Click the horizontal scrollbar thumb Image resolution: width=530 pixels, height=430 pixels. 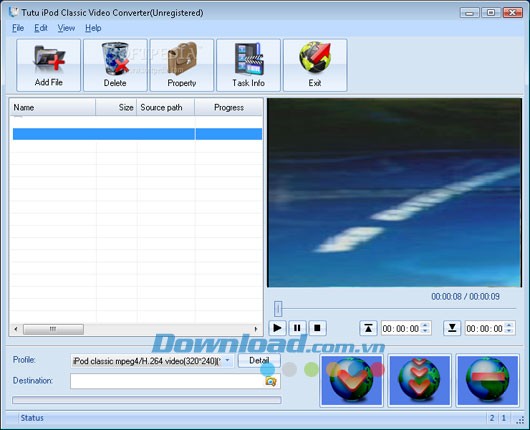[x=53, y=329]
